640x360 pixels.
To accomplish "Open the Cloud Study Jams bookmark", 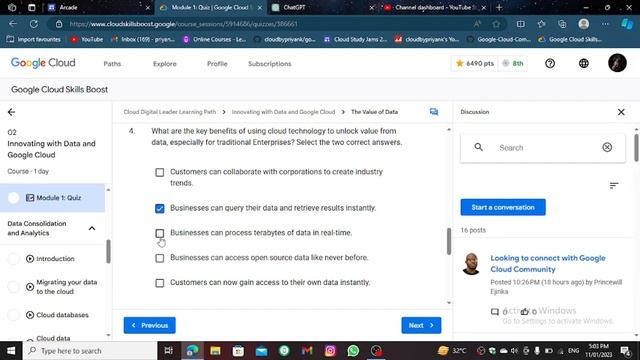I will [355, 39].
